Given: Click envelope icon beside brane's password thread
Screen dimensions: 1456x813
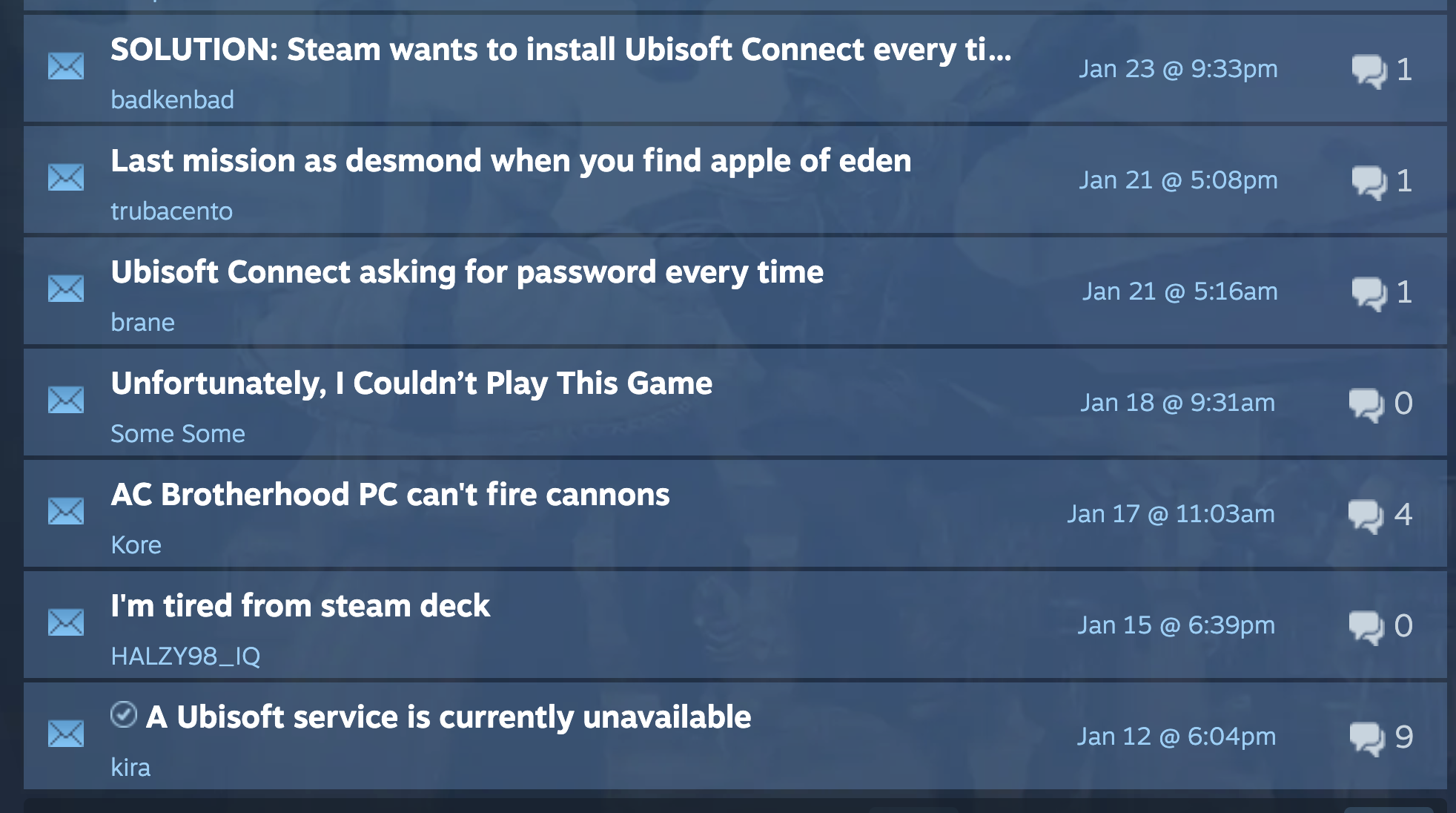Looking at the screenshot, I should point(66,289).
